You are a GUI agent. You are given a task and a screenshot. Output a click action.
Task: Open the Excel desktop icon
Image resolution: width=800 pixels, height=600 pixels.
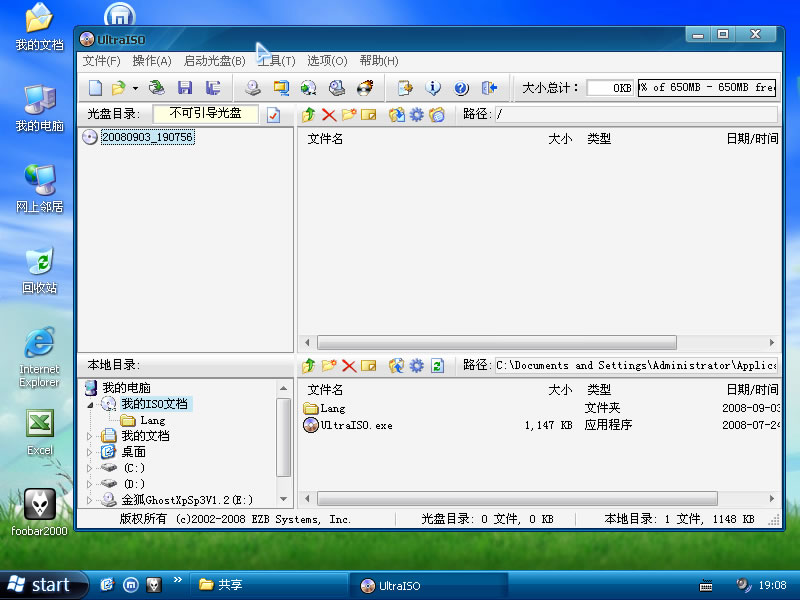click(39, 432)
